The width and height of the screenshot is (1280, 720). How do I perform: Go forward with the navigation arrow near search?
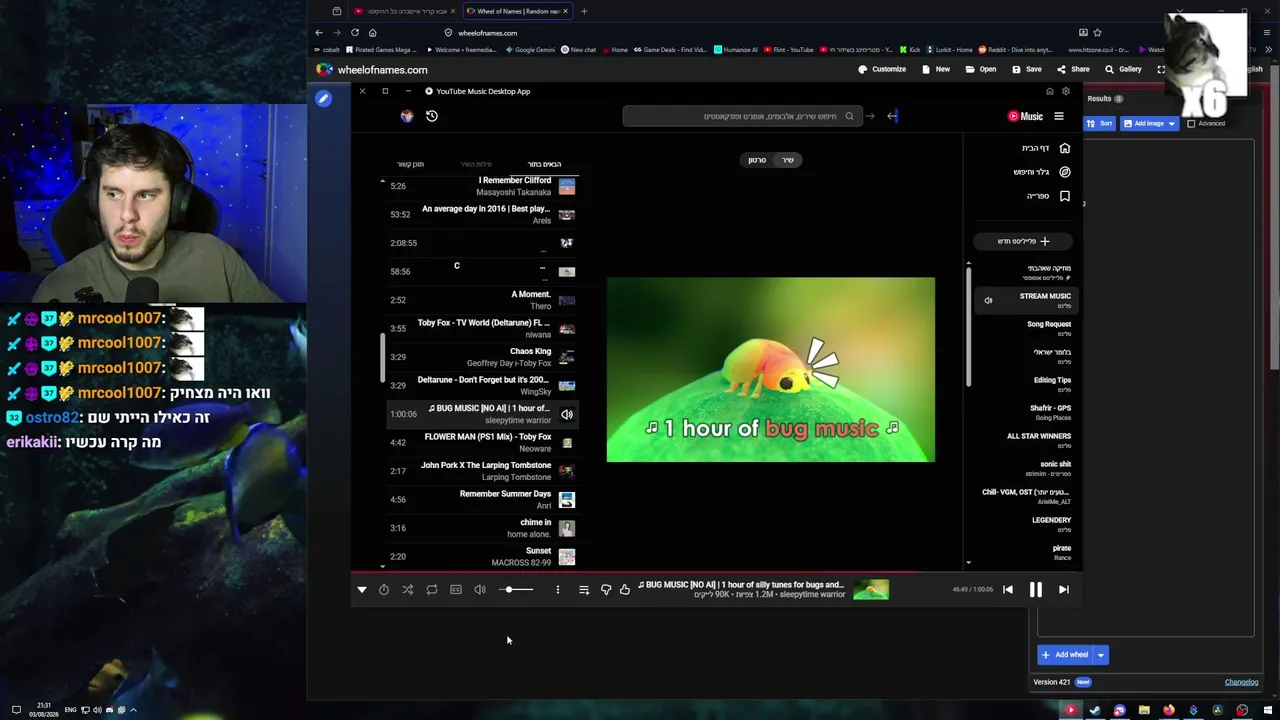pyautogui.click(x=870, y=116)
